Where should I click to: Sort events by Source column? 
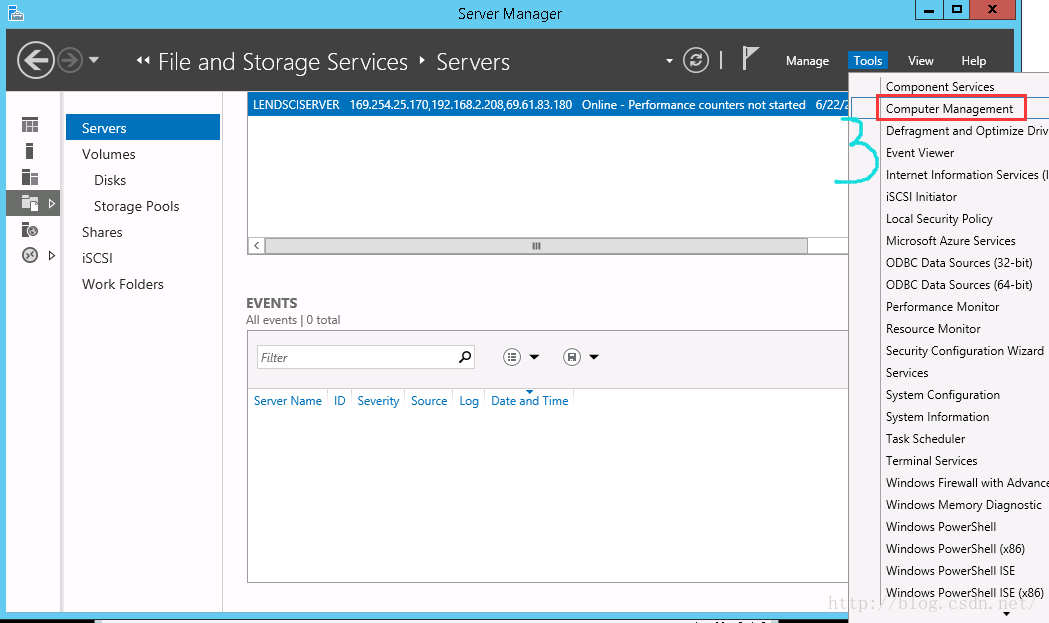429,401
